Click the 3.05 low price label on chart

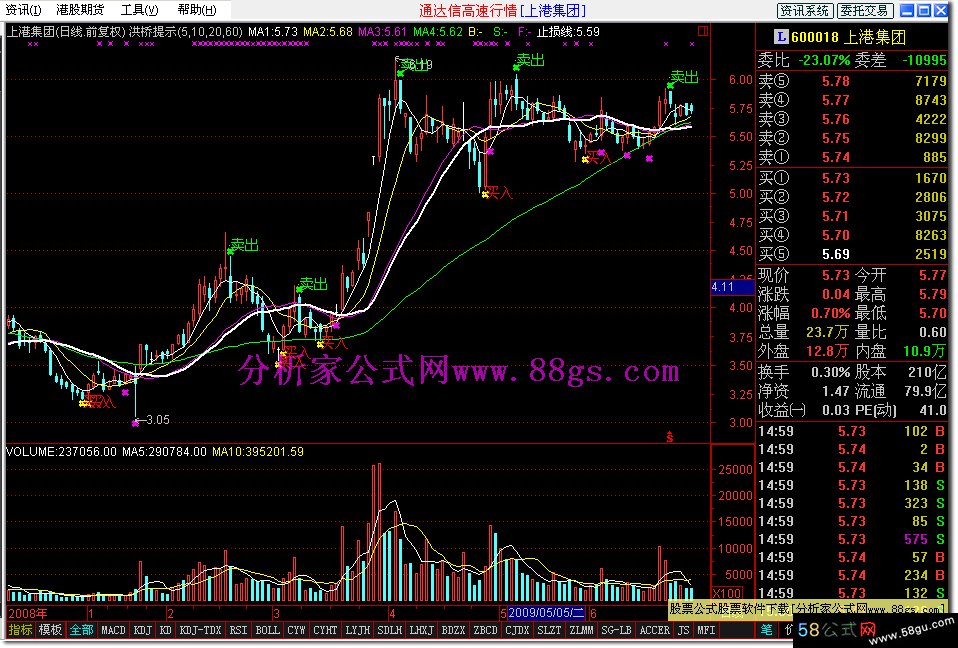click(x=158, y=420)
